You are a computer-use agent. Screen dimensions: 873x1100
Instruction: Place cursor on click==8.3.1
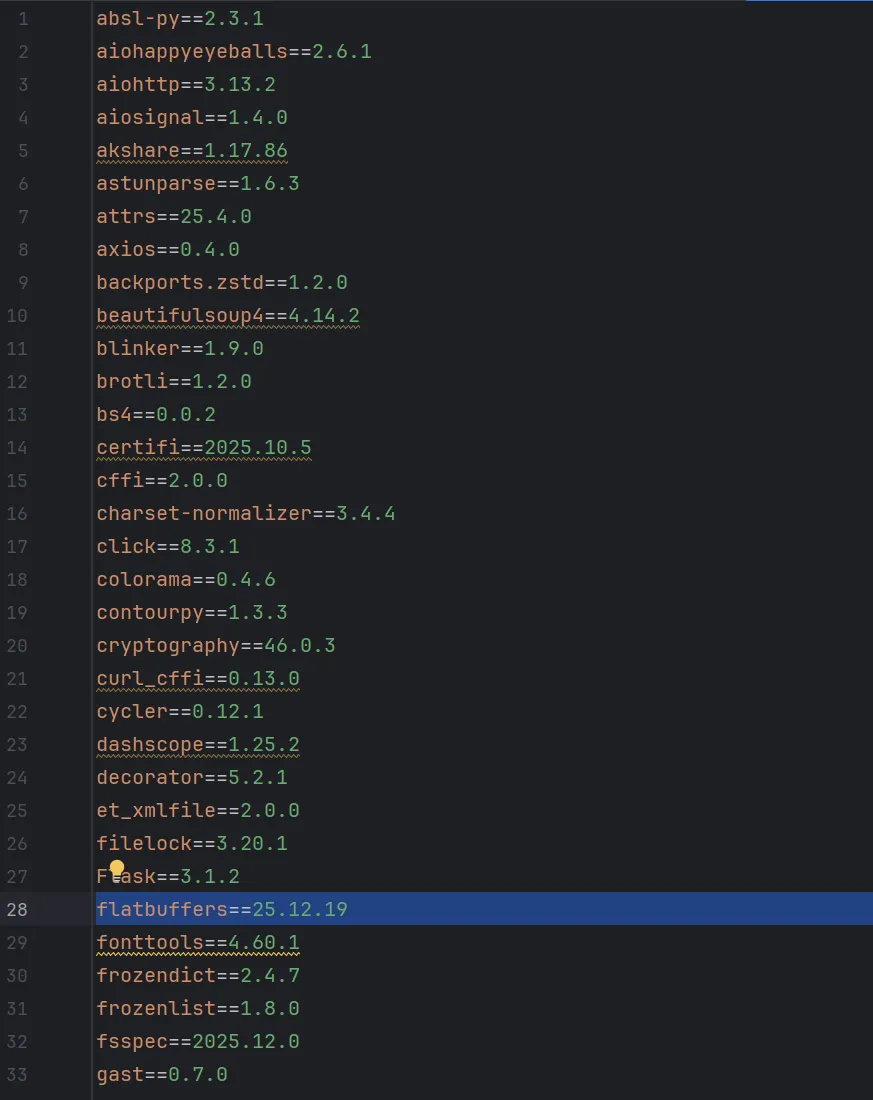168,546
